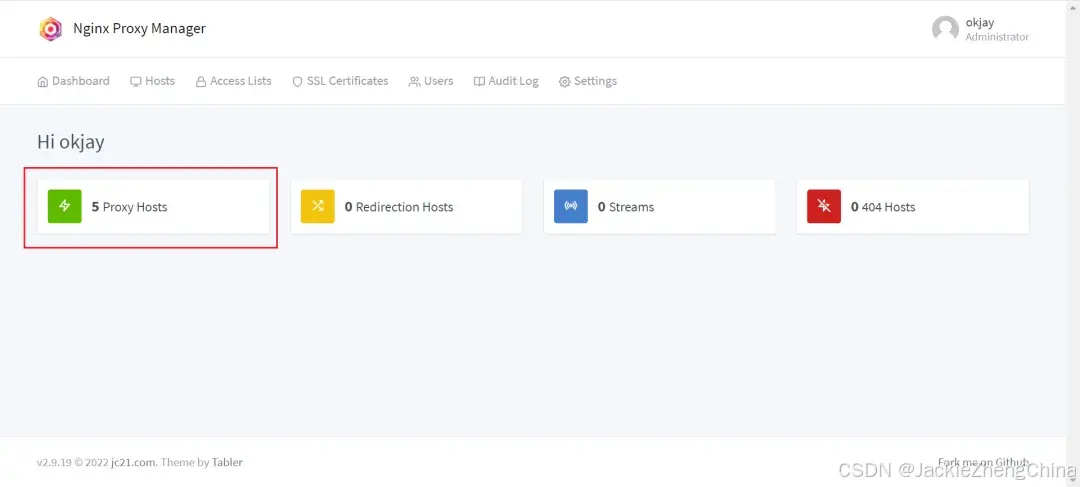Open the 0 Redirection Hosts card
Screen dimensions: 1080x487
(406, 207)
